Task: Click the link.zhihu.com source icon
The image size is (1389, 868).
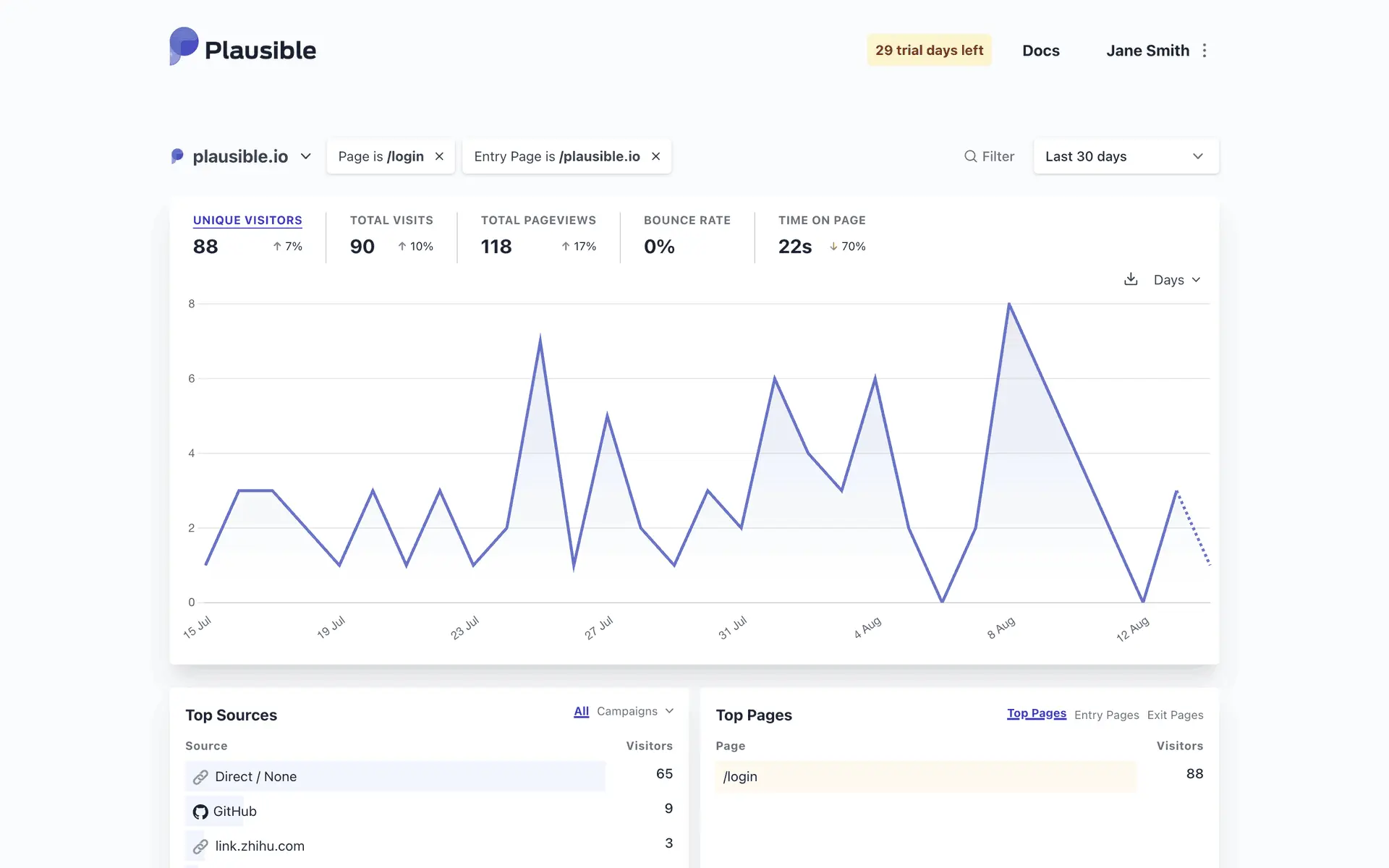Action: [x=200, y=846]
